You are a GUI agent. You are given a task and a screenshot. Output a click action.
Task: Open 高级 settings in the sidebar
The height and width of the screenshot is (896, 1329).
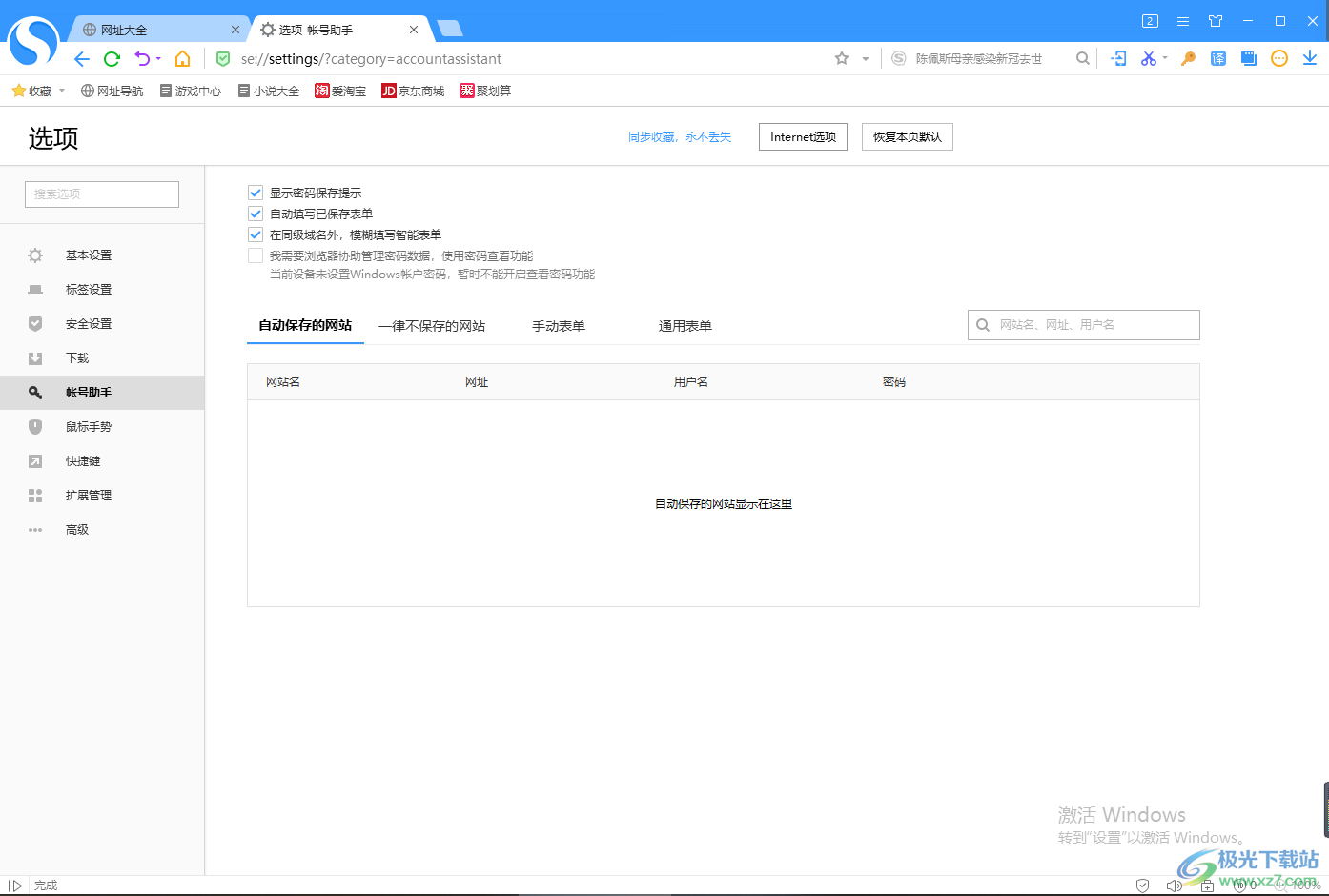(102, 530)
